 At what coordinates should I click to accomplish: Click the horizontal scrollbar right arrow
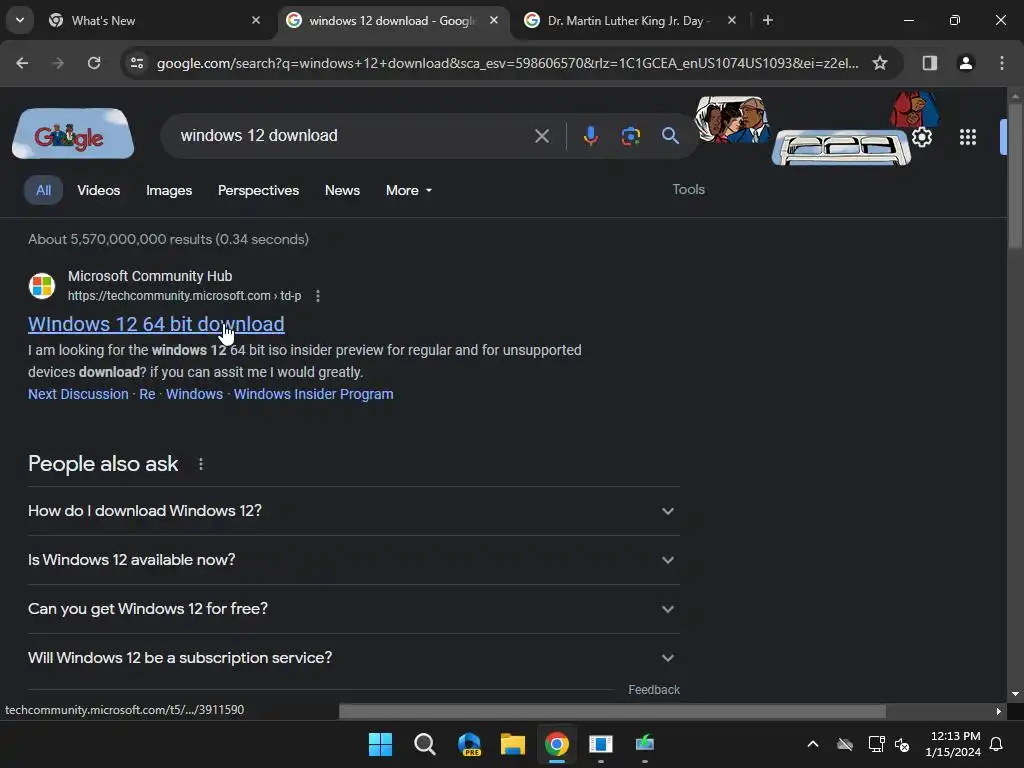point(998,711)
